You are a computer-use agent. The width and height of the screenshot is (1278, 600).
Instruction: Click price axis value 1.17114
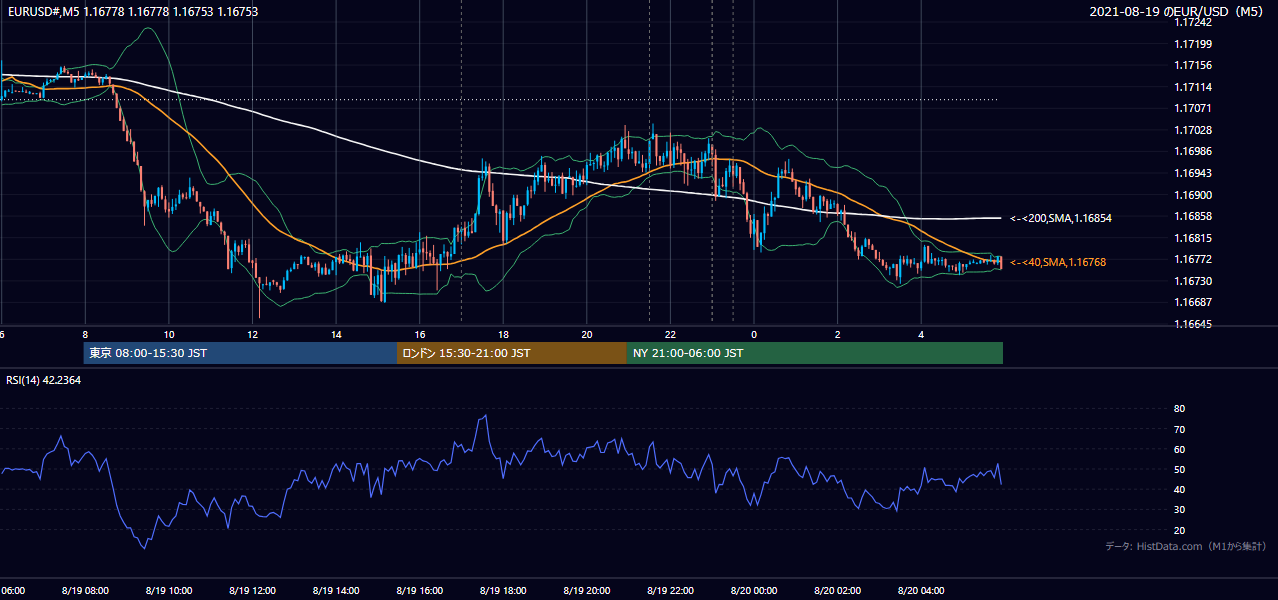(1192, 87)
